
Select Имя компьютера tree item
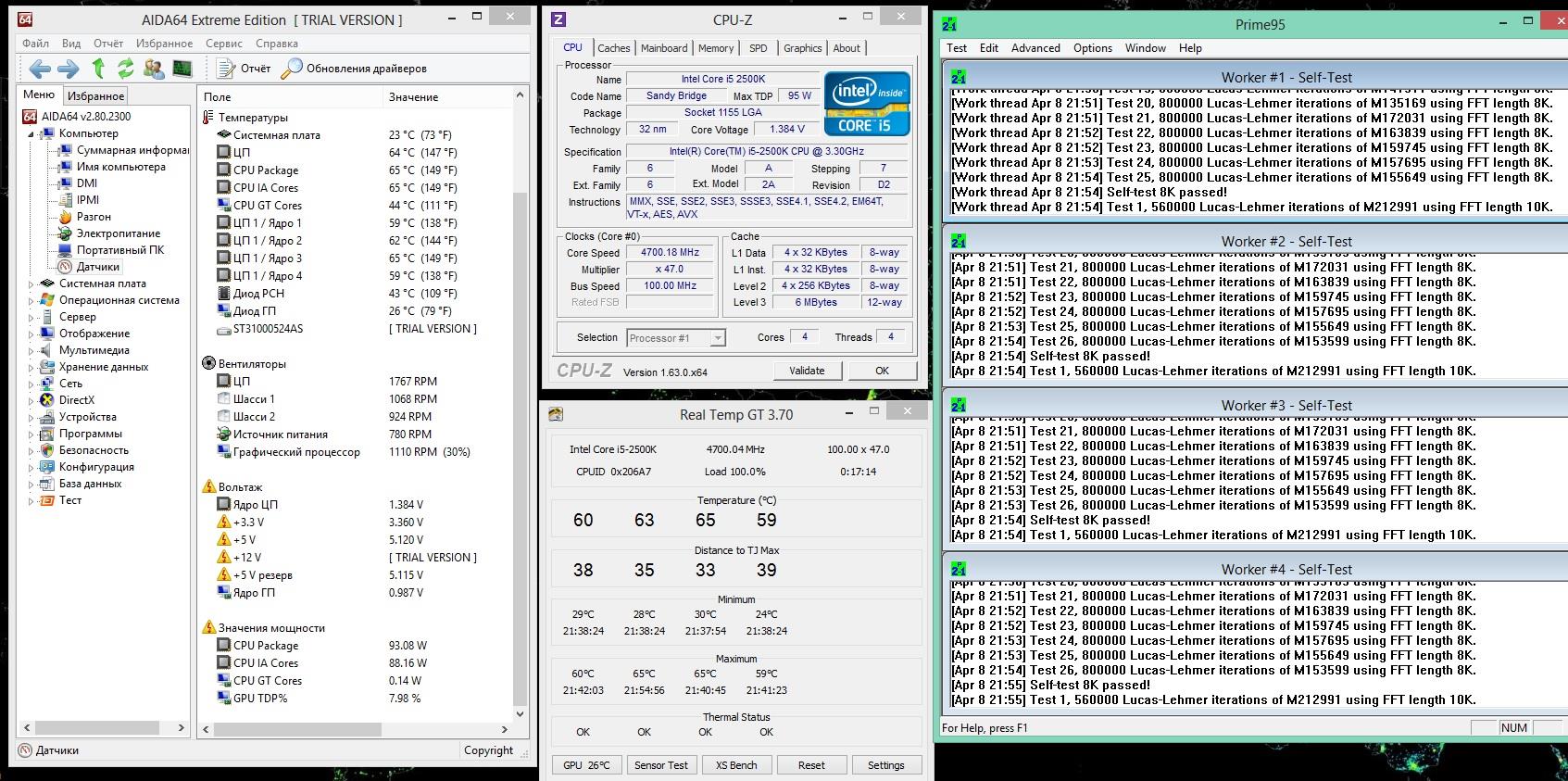pyautogui.click(x=112, y=167)
